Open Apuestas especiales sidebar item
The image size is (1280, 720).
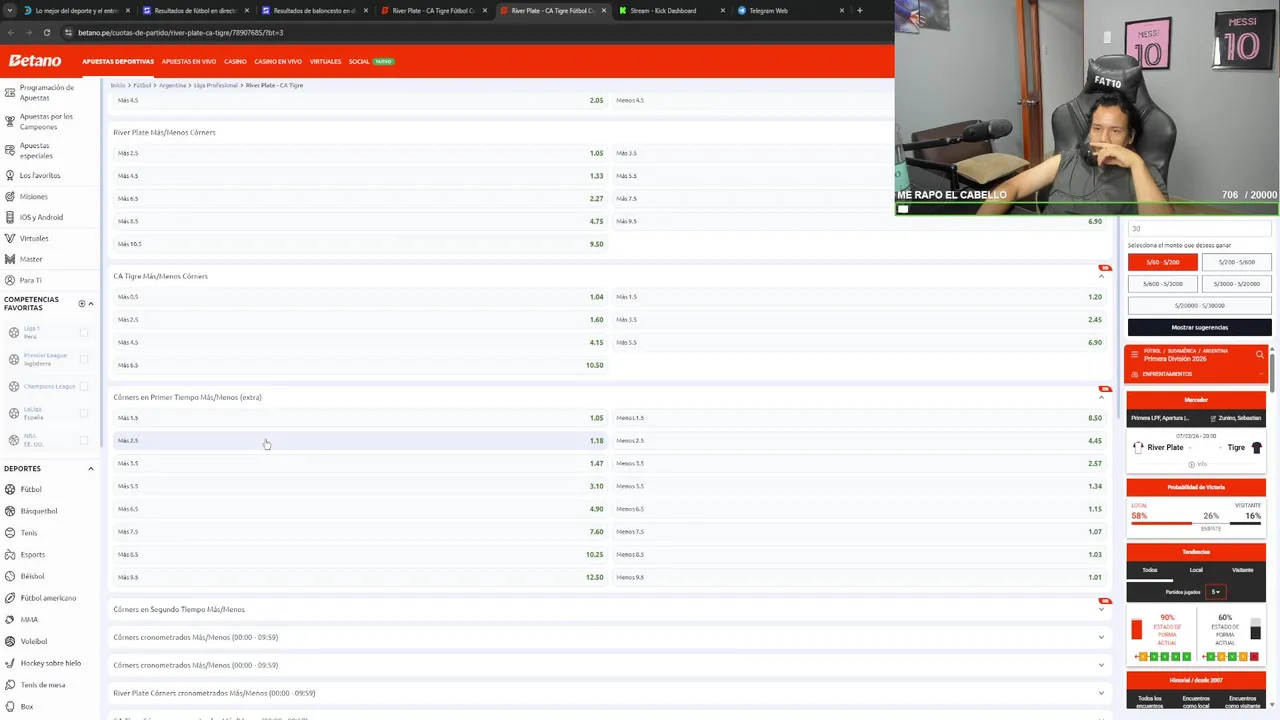(x=35, y=150)
